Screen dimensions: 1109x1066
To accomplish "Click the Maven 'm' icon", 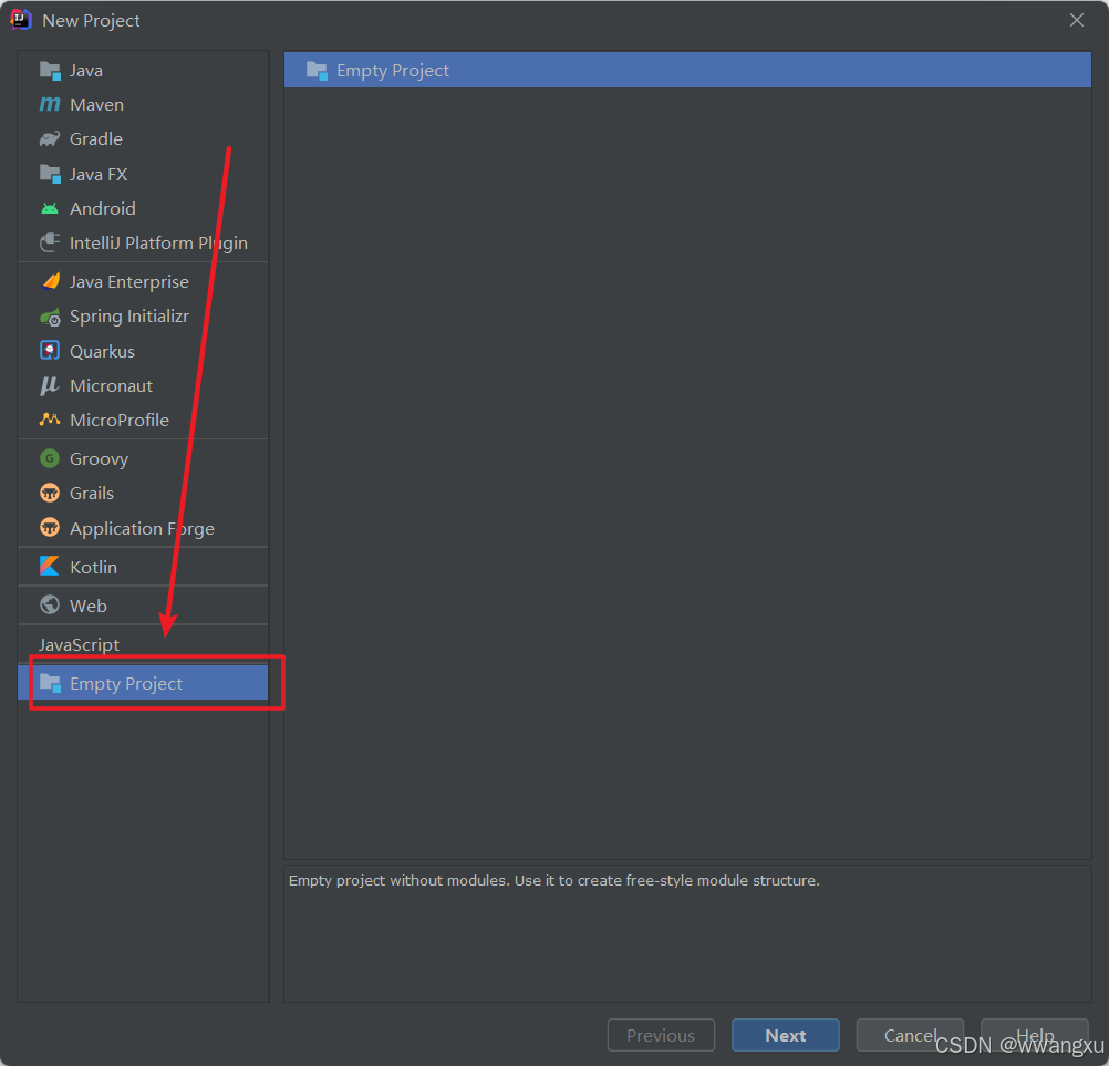I will (50, 105).
